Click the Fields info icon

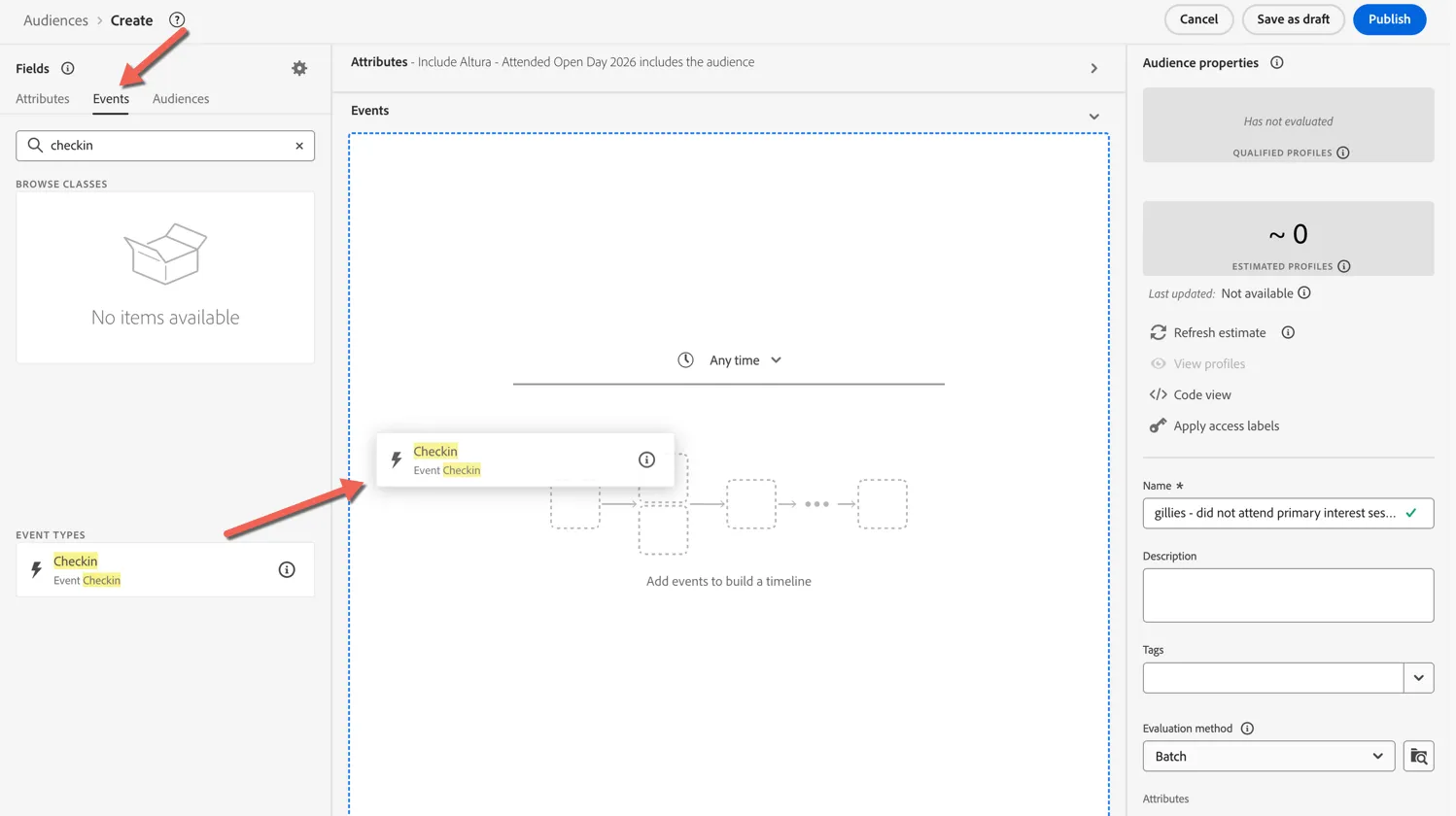coord(68,68)
